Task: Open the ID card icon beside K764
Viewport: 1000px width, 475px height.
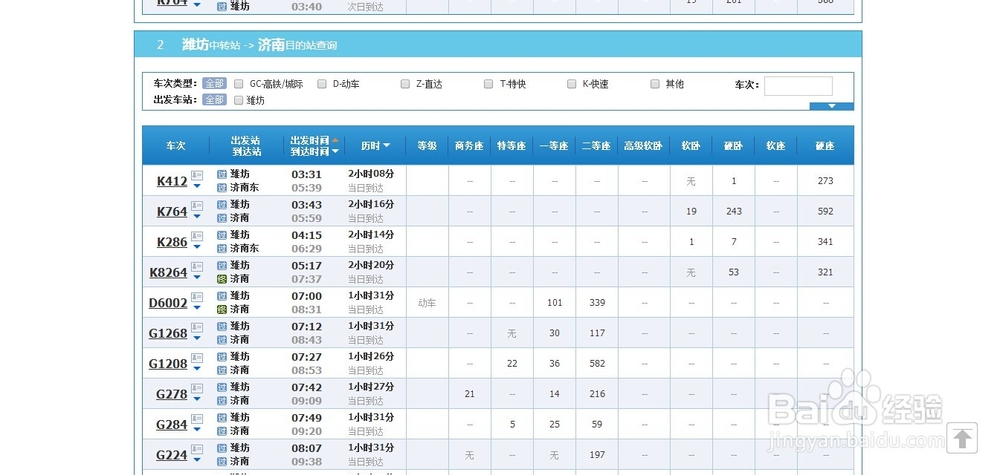Action: 197,205
